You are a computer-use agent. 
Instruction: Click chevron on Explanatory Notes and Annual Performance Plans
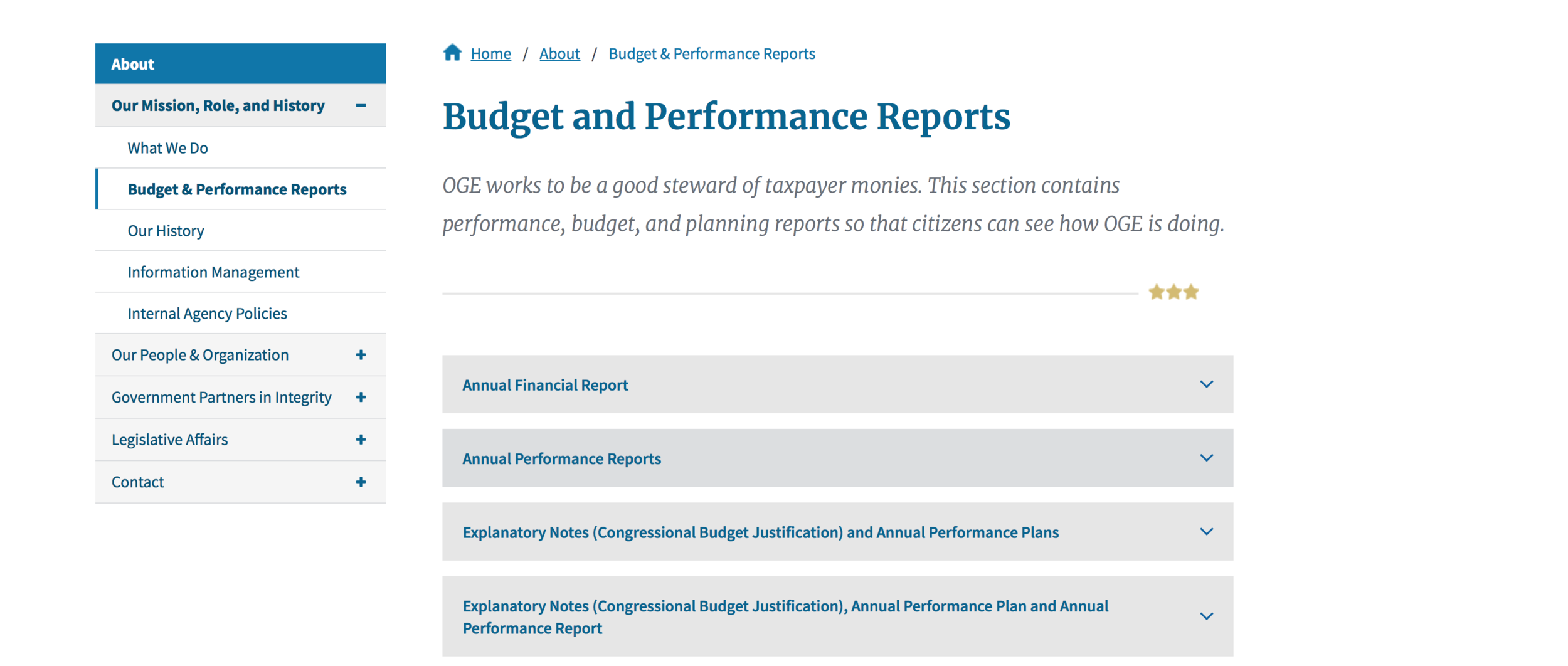(1206, 532)
